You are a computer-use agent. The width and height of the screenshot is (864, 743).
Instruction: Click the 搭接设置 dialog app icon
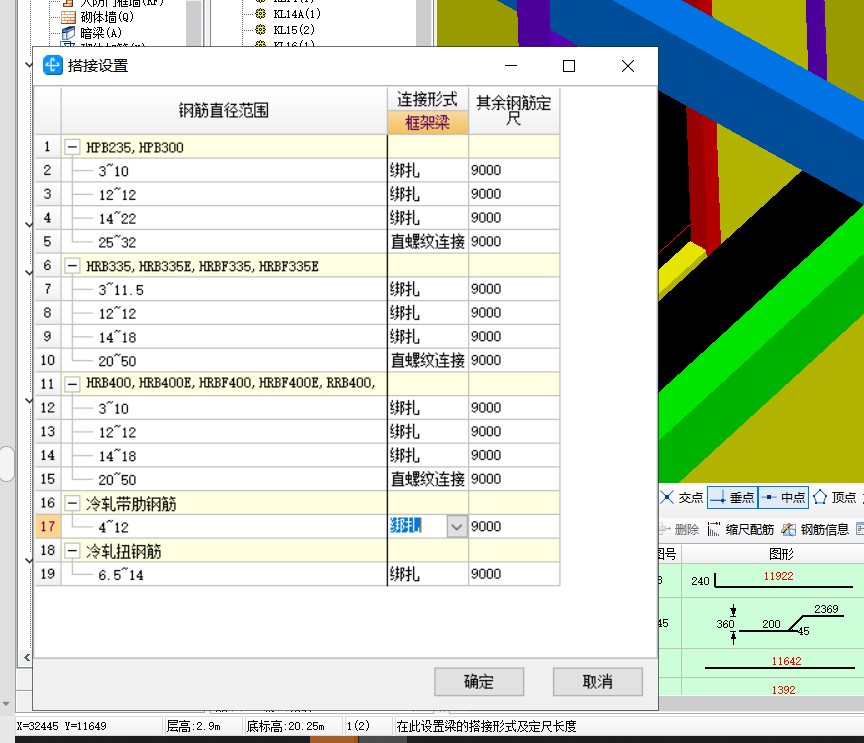pyautogui.click(x=53, y=65)
